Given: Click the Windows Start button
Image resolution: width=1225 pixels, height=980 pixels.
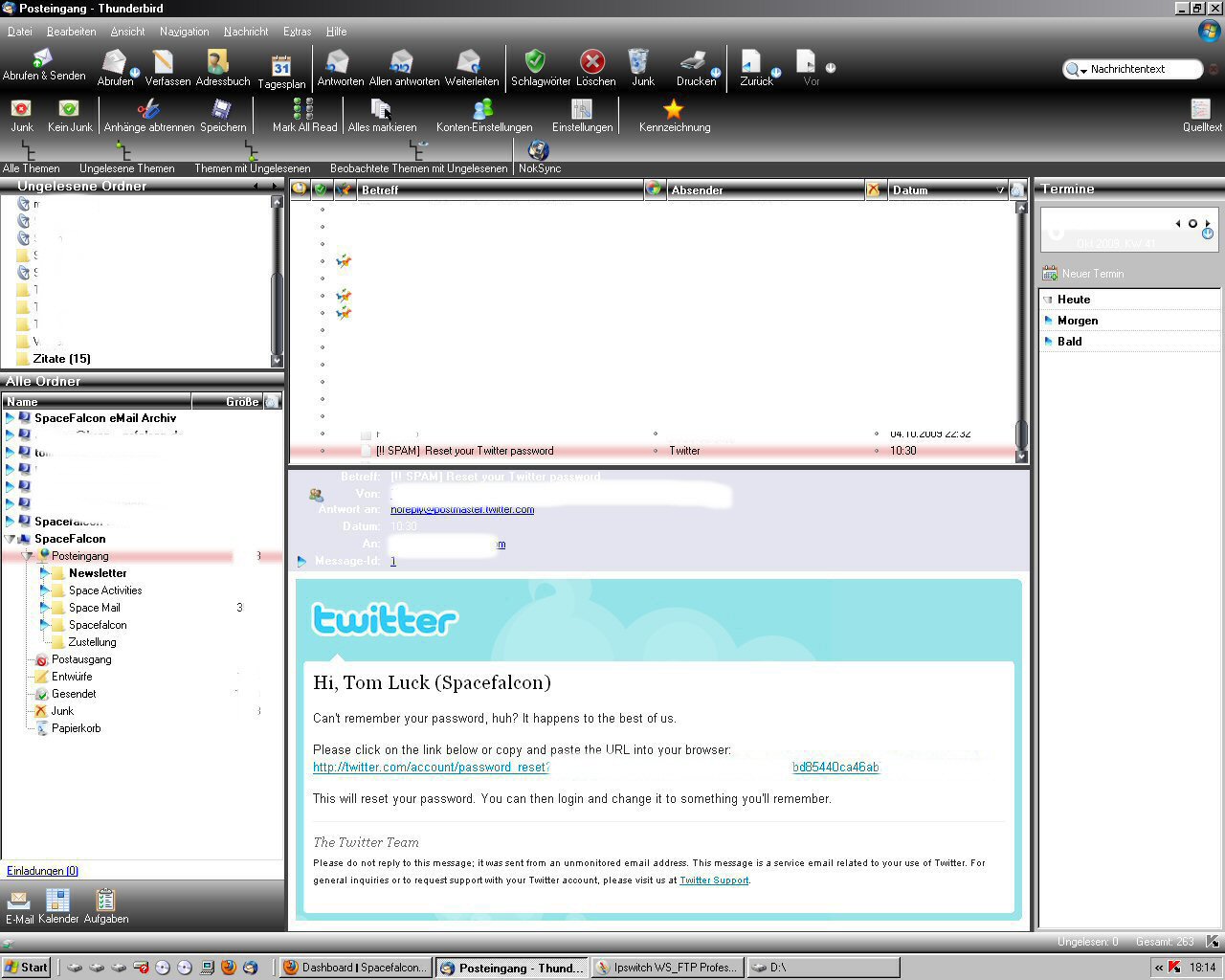Looking at the screenshot, I should (x=26, y=968).
